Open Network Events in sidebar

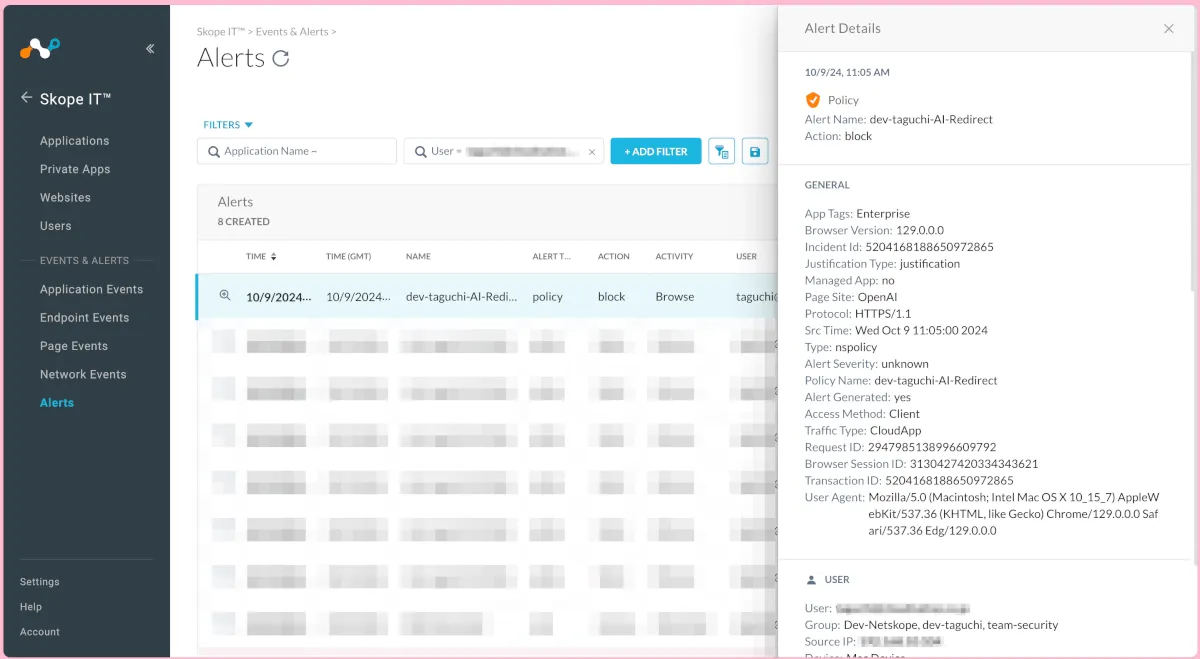[x=83, y=374]
